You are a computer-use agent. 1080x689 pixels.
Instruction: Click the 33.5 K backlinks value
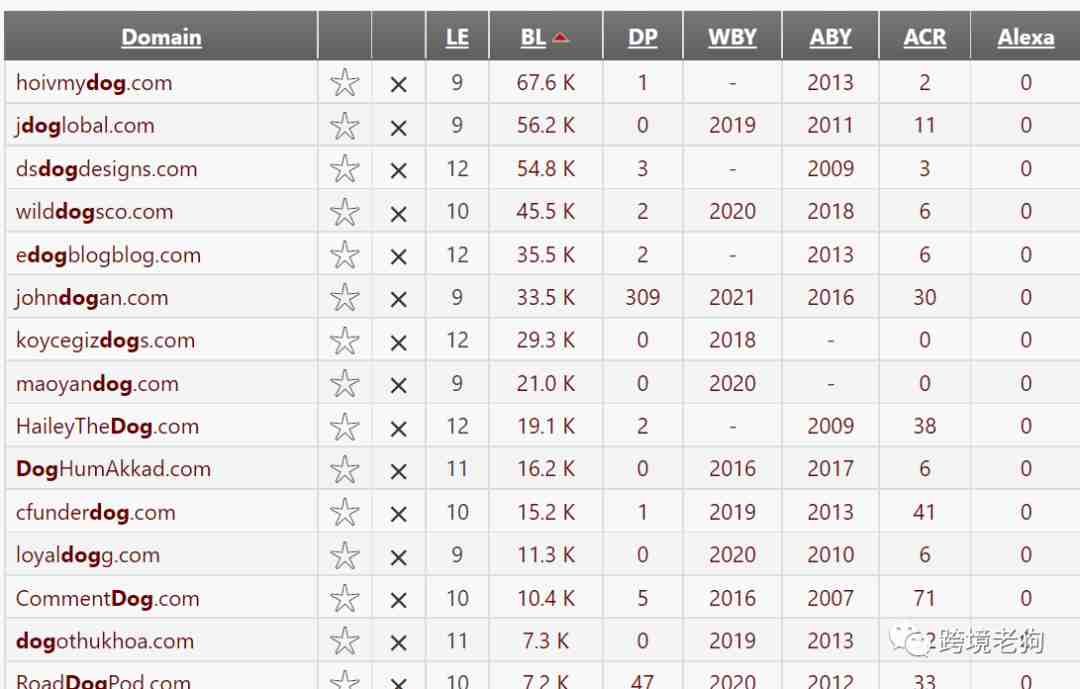pyautogui.click(x=546, y=297)
